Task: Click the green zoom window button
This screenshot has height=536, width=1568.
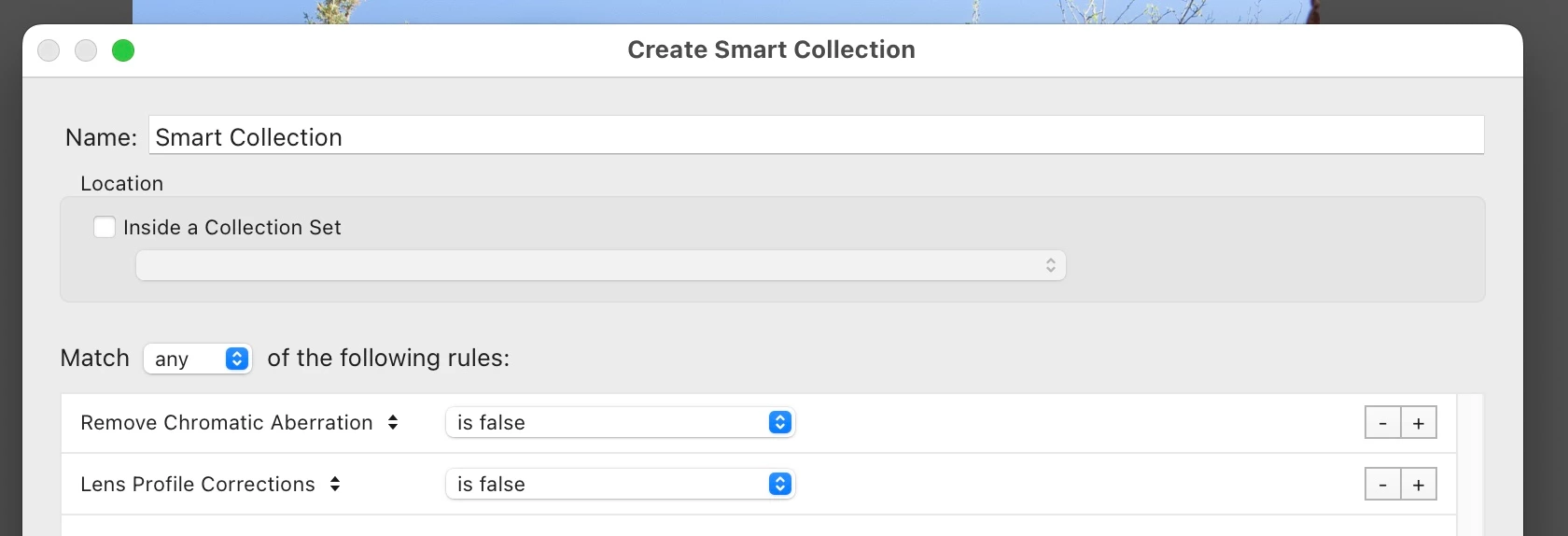Action: [x=123, y=50]
